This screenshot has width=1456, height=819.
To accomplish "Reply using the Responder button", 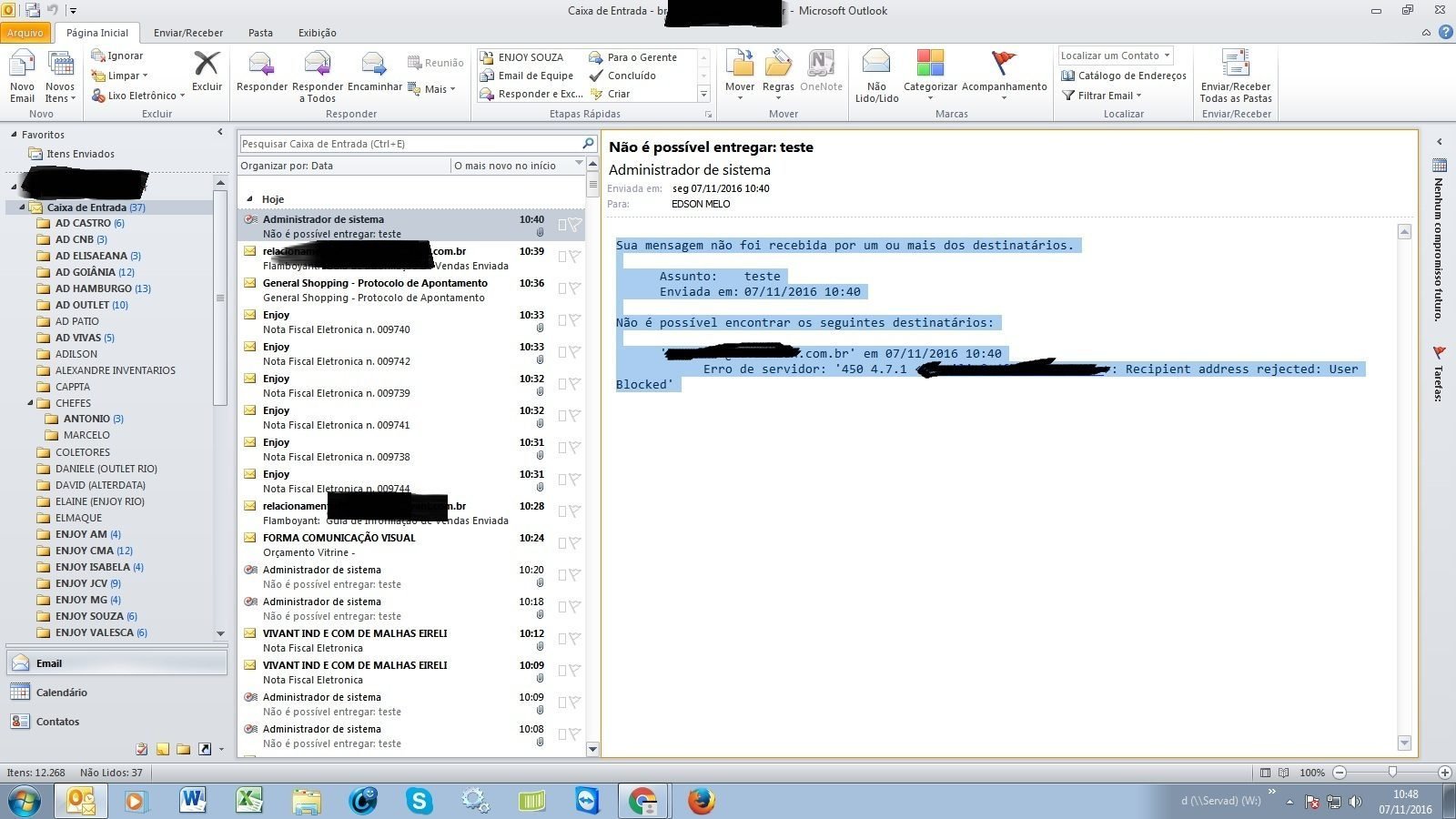I will (262, 71).
